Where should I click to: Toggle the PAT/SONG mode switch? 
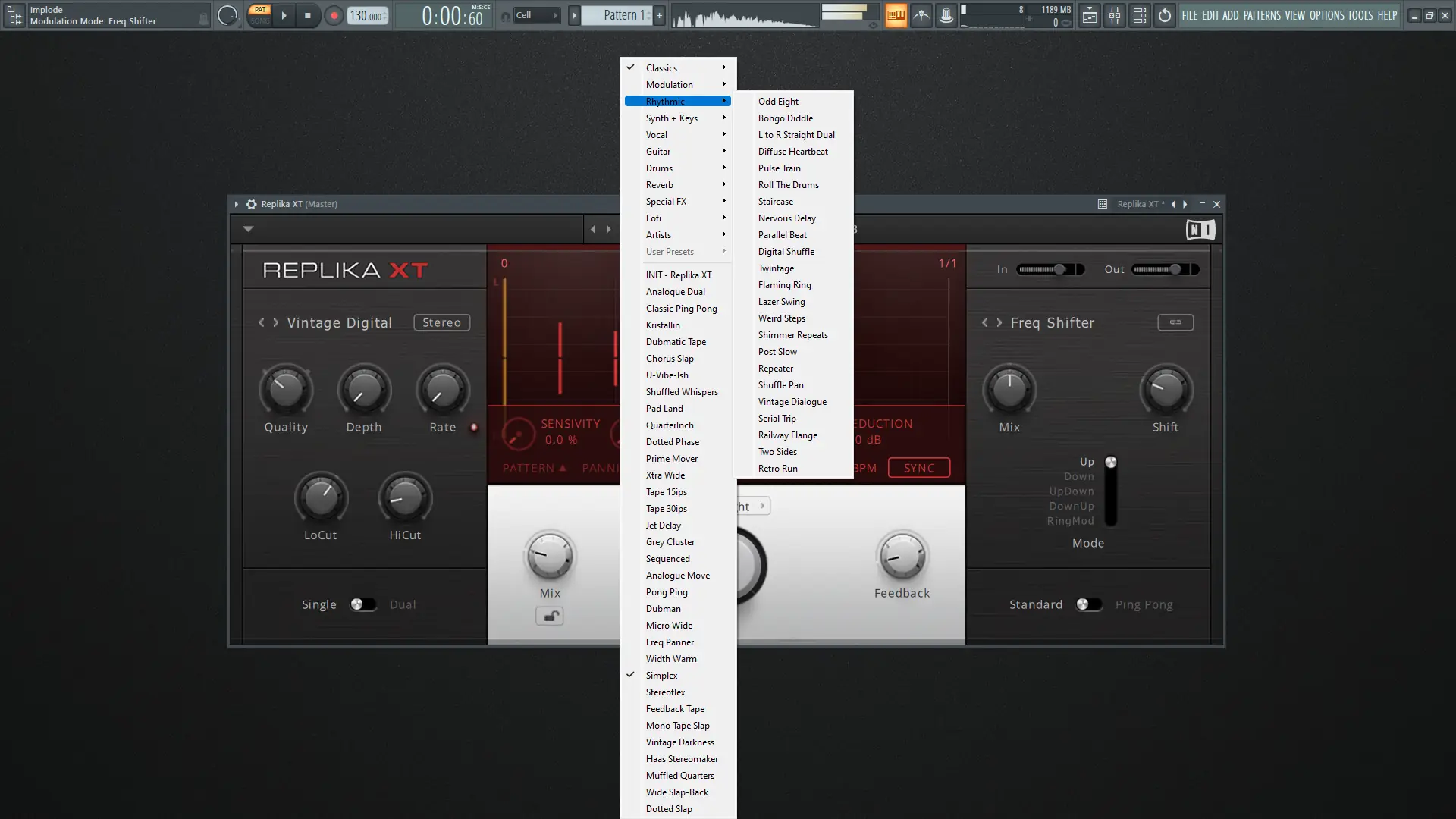point(260,15)
